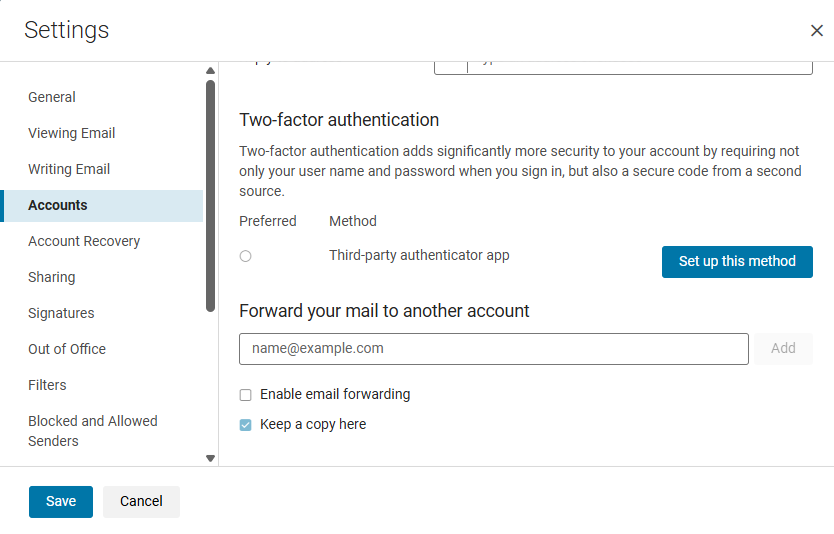Go to Viewing Email settings
Viewport: 834px width, 534px height.
coord(72,133)
